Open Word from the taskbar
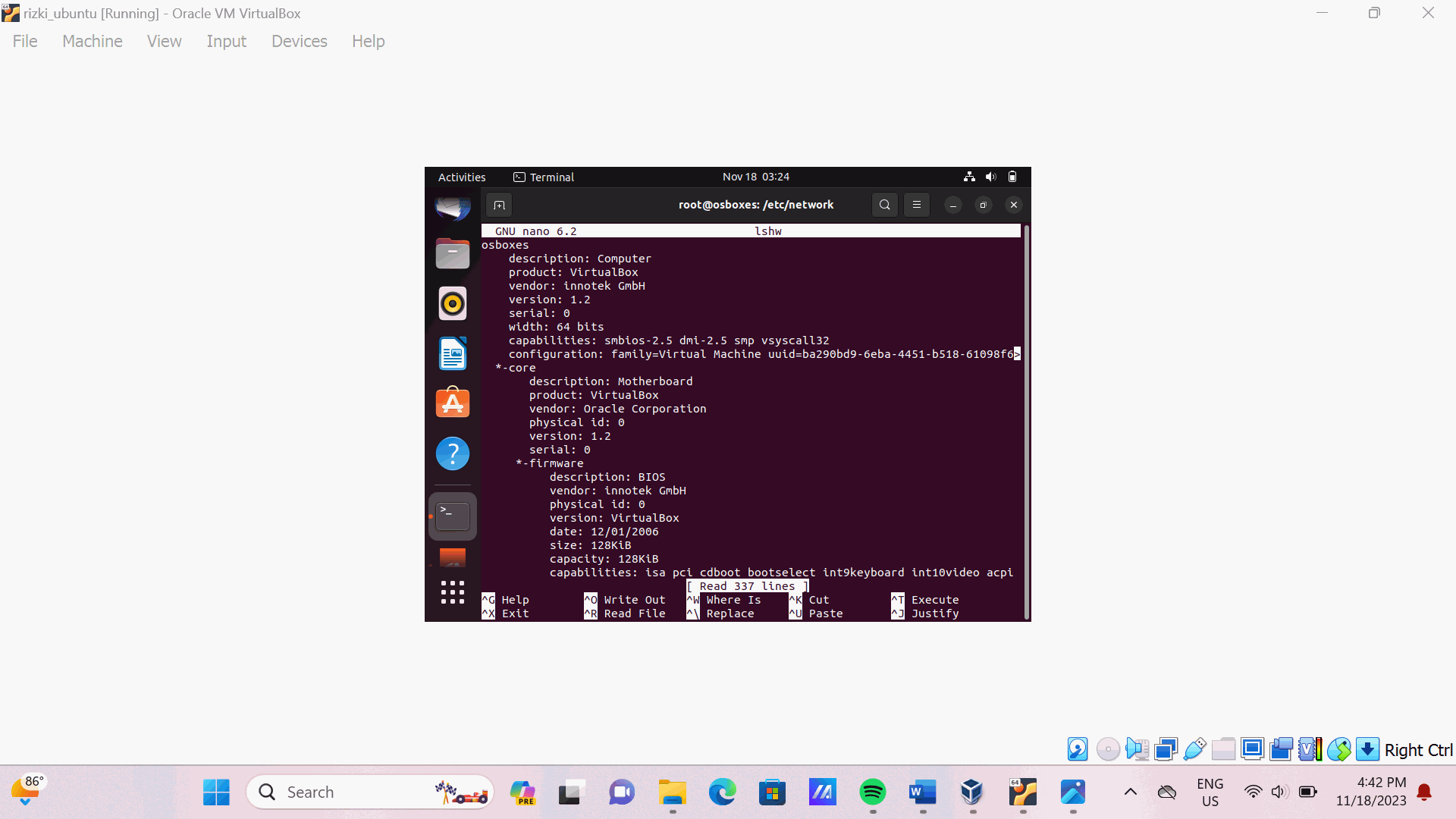This screenshot has width=1456, height=819. pyautogui.click(x=923, y=792)
